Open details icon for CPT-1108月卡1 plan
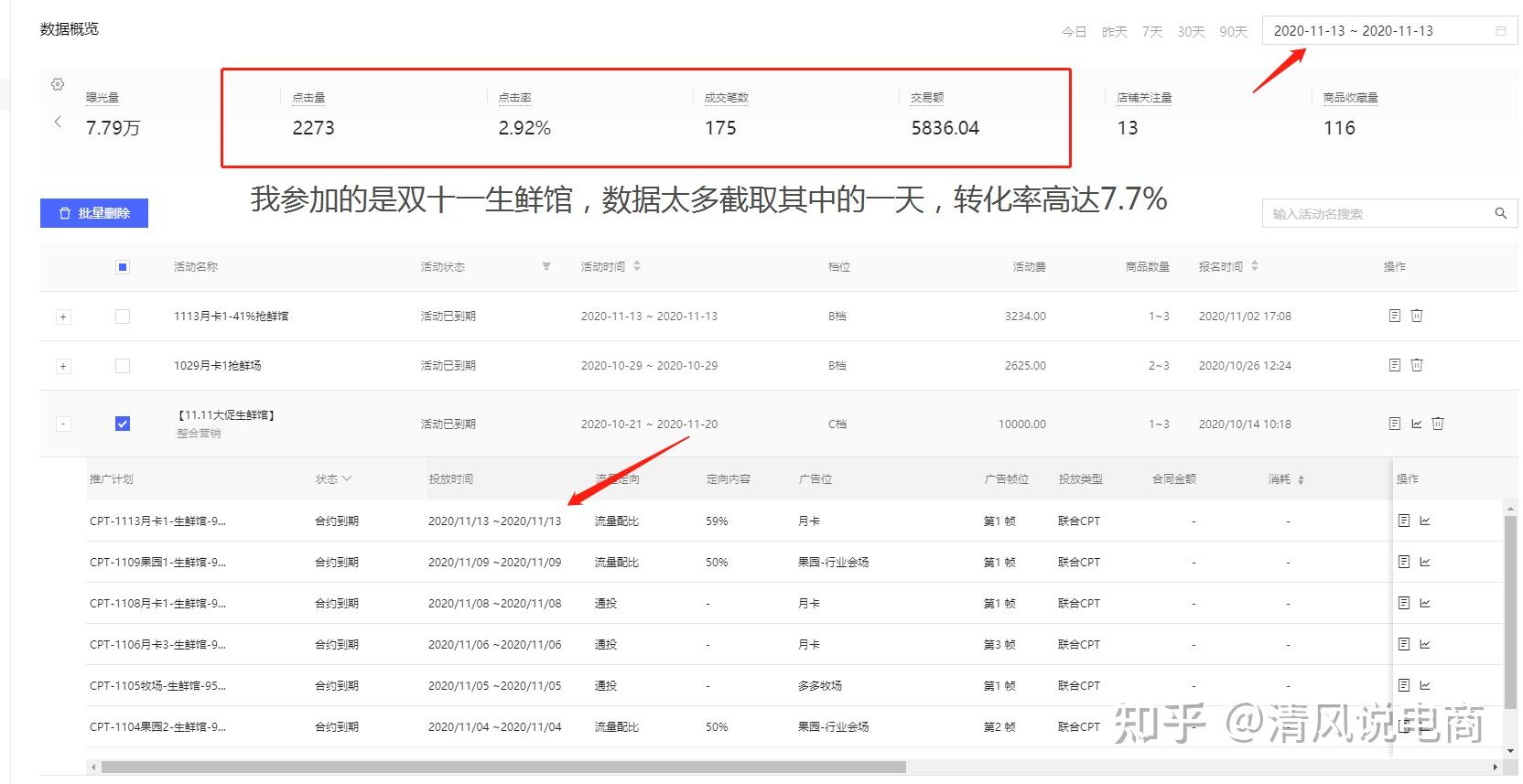1523x784 pixels. click(1404, 603)
